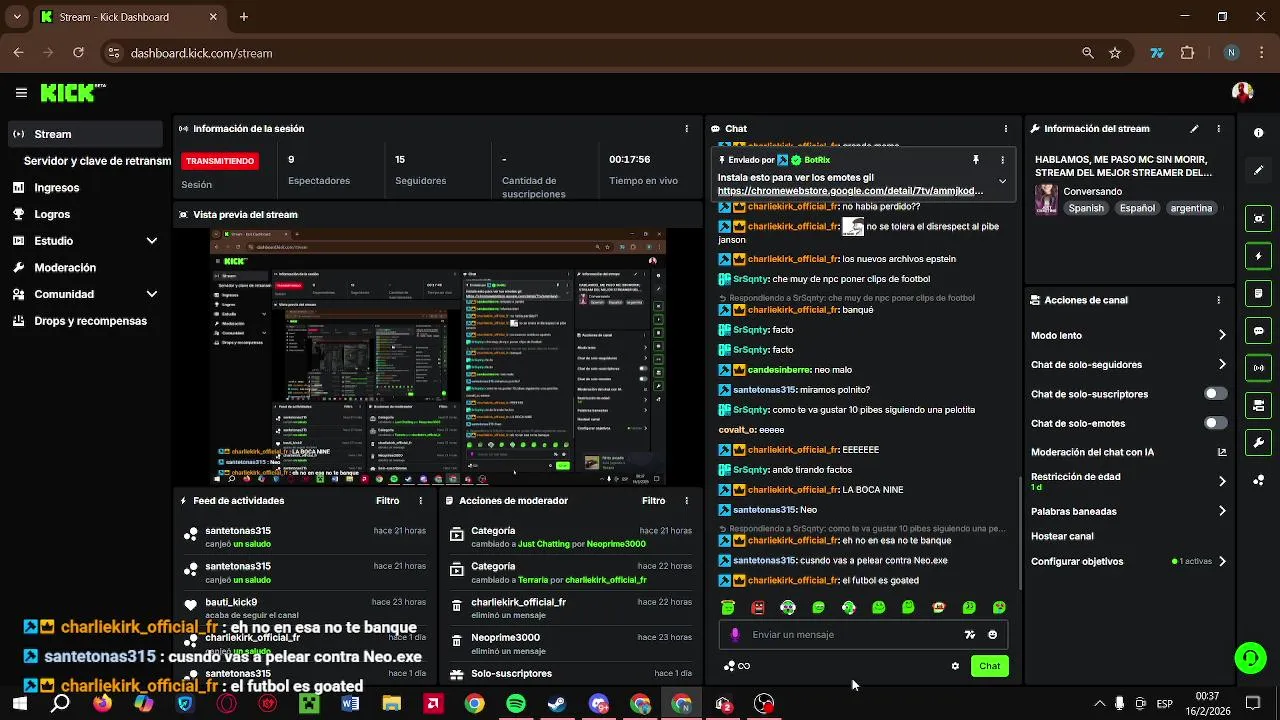The height and width of the screenshot is (720, 1280).
Task: Send message with the green Chat button
Action: click(x=989, y=666)
